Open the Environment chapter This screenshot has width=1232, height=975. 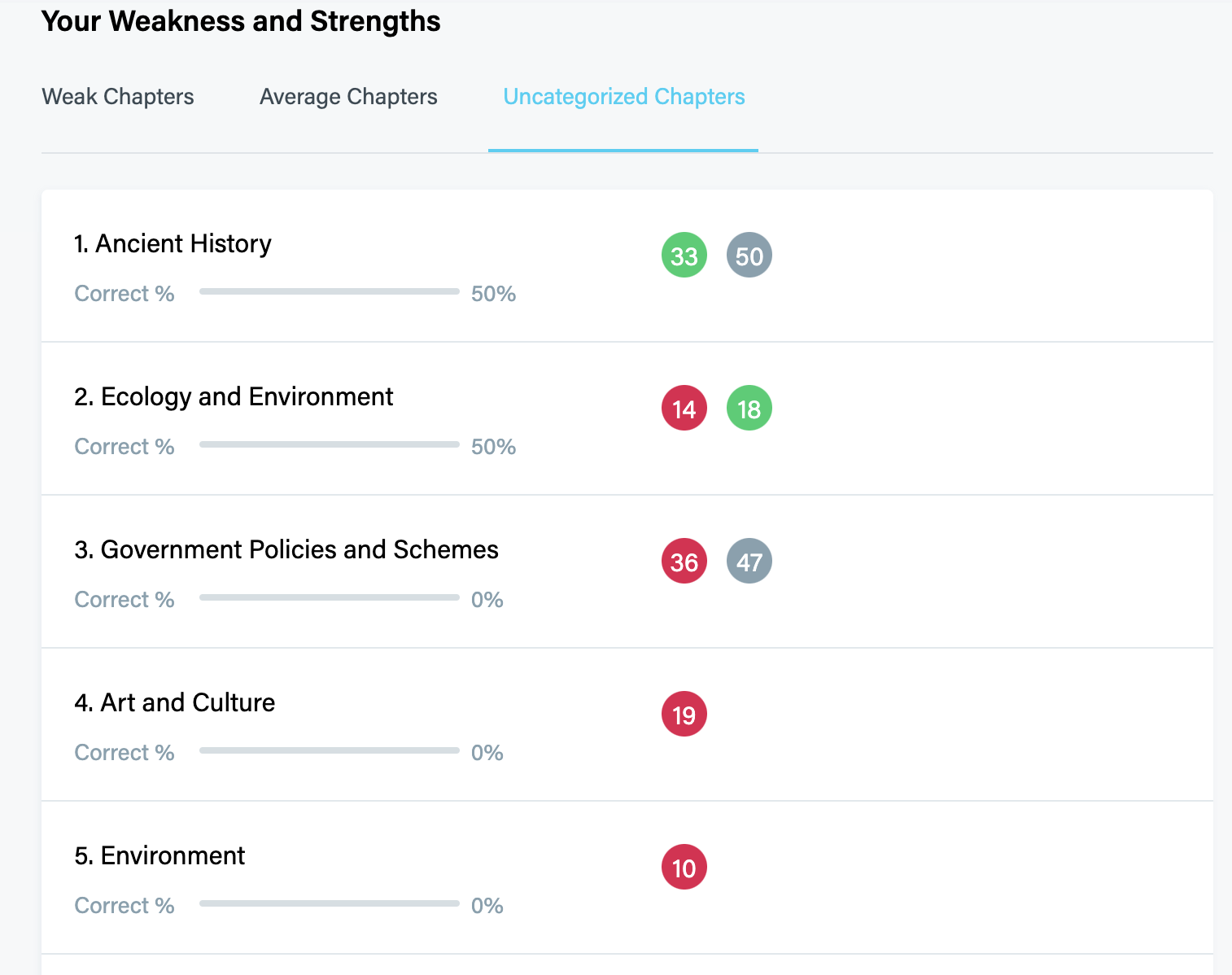159,855
